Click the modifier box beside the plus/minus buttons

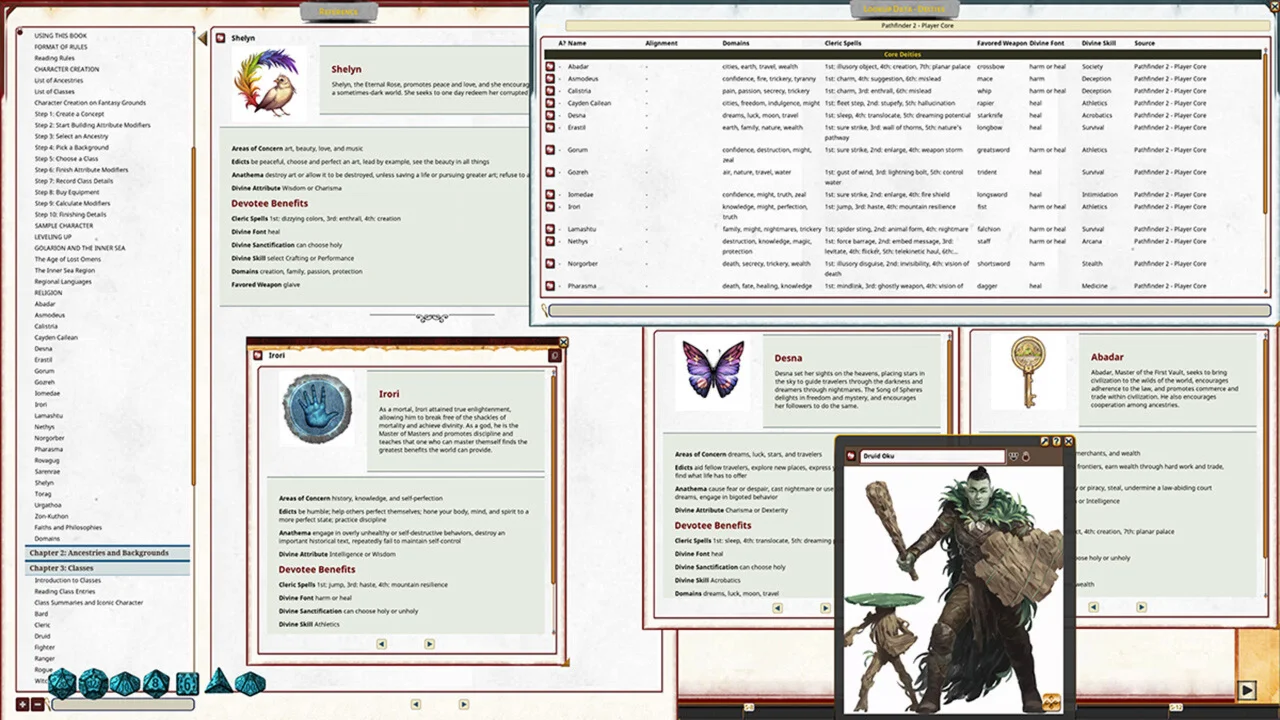point(122,704)
